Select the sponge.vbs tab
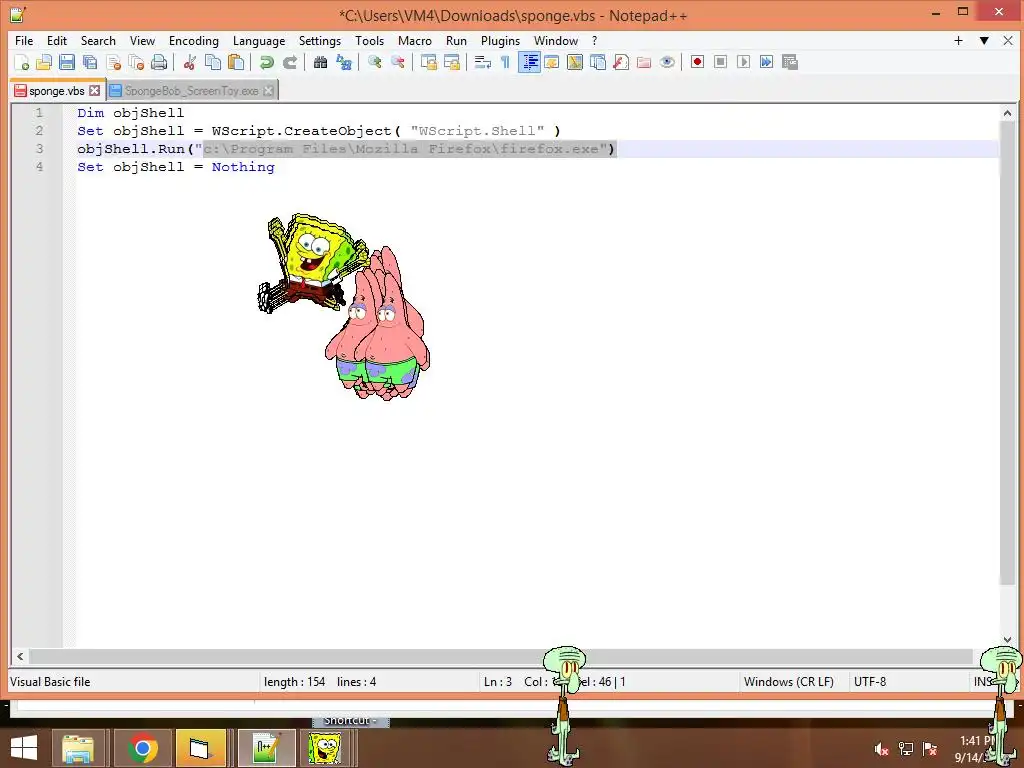 click(57, 91)
